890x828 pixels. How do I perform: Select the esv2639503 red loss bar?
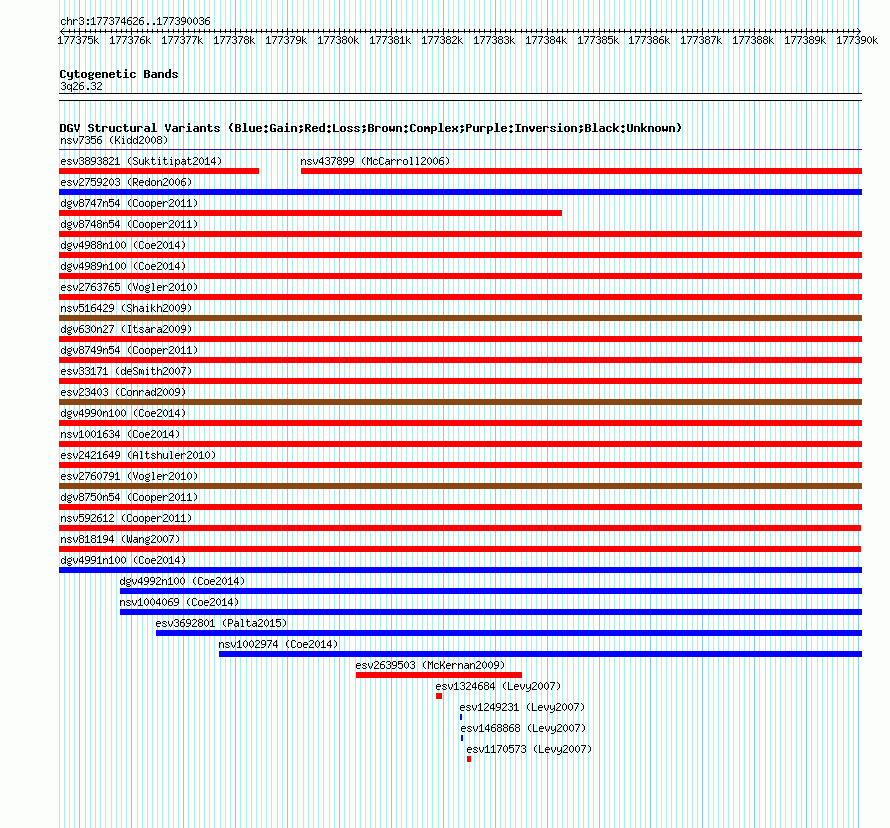tap(439, 675)
